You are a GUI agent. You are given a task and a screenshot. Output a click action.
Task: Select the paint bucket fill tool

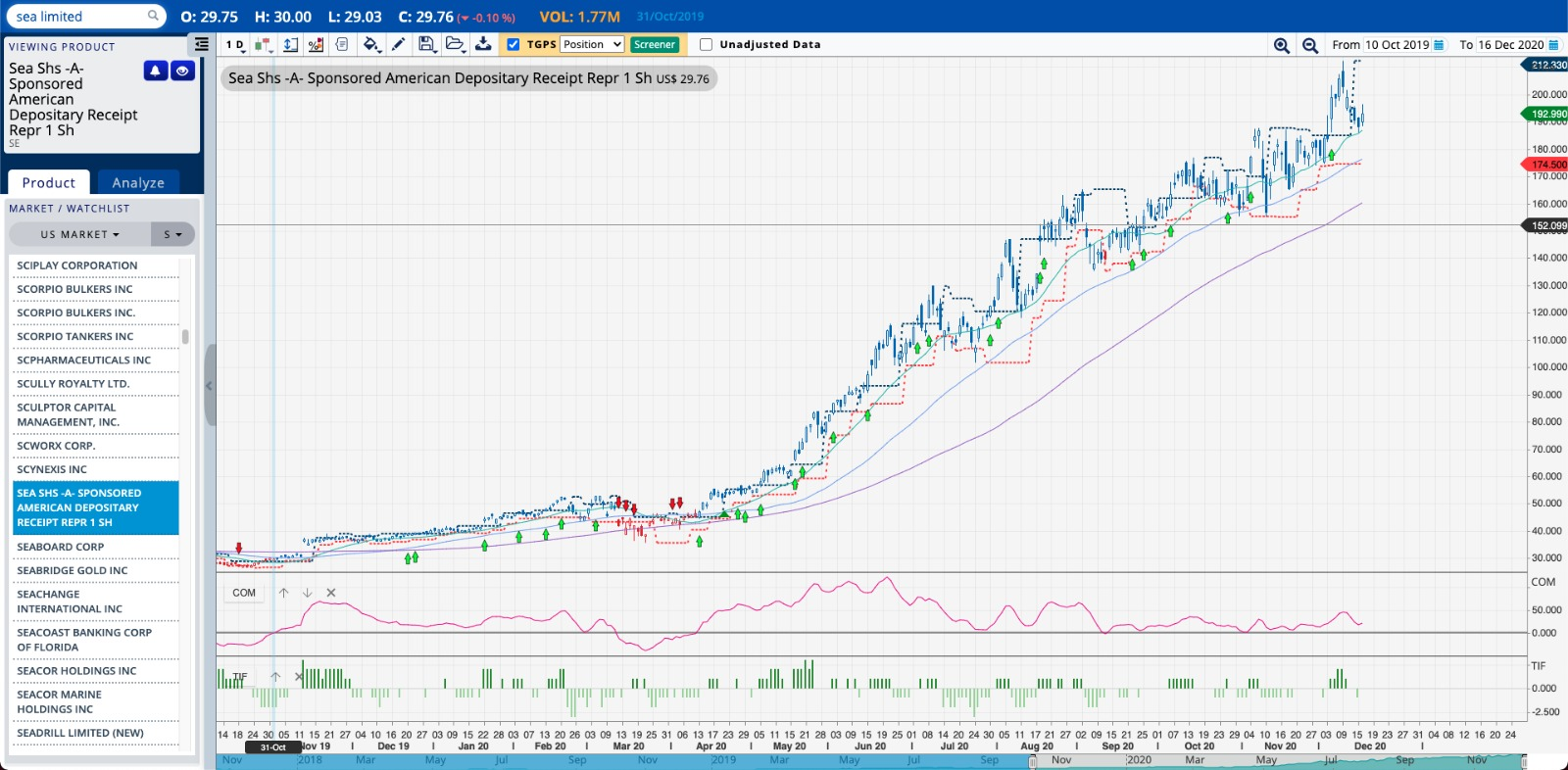370,44
